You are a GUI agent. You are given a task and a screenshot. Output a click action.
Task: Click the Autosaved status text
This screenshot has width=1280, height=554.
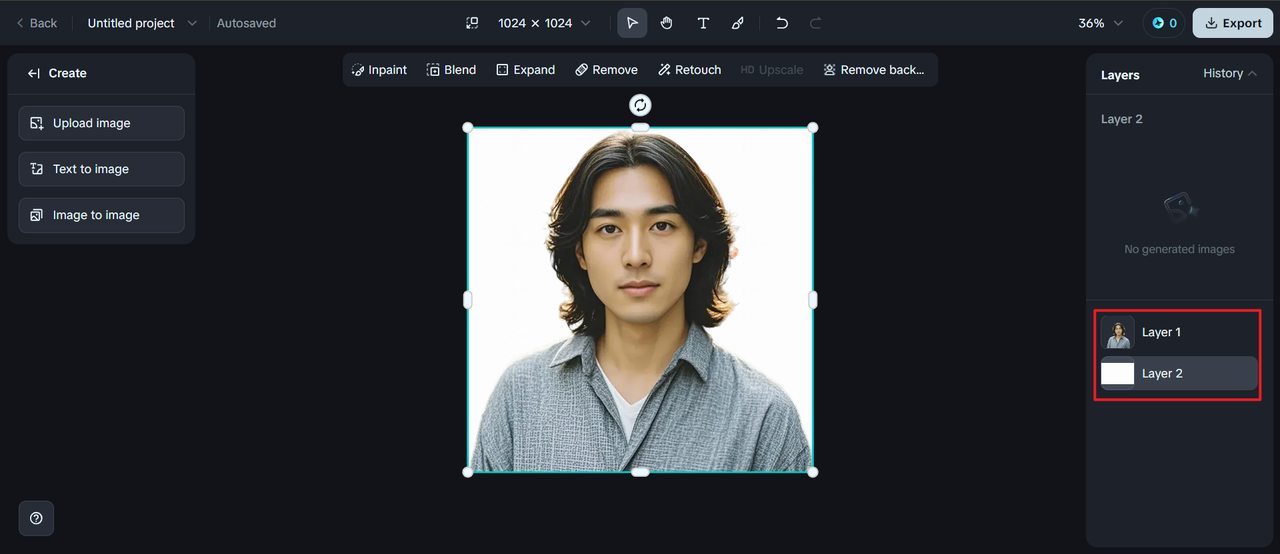(x=246, y=23)
